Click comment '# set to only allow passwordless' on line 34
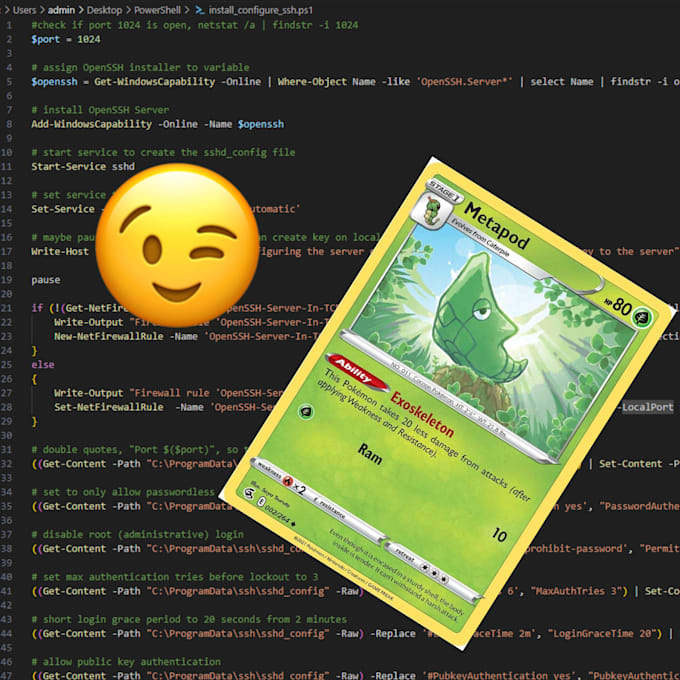This screenshot has width=680, height=680. pos(123,492)
